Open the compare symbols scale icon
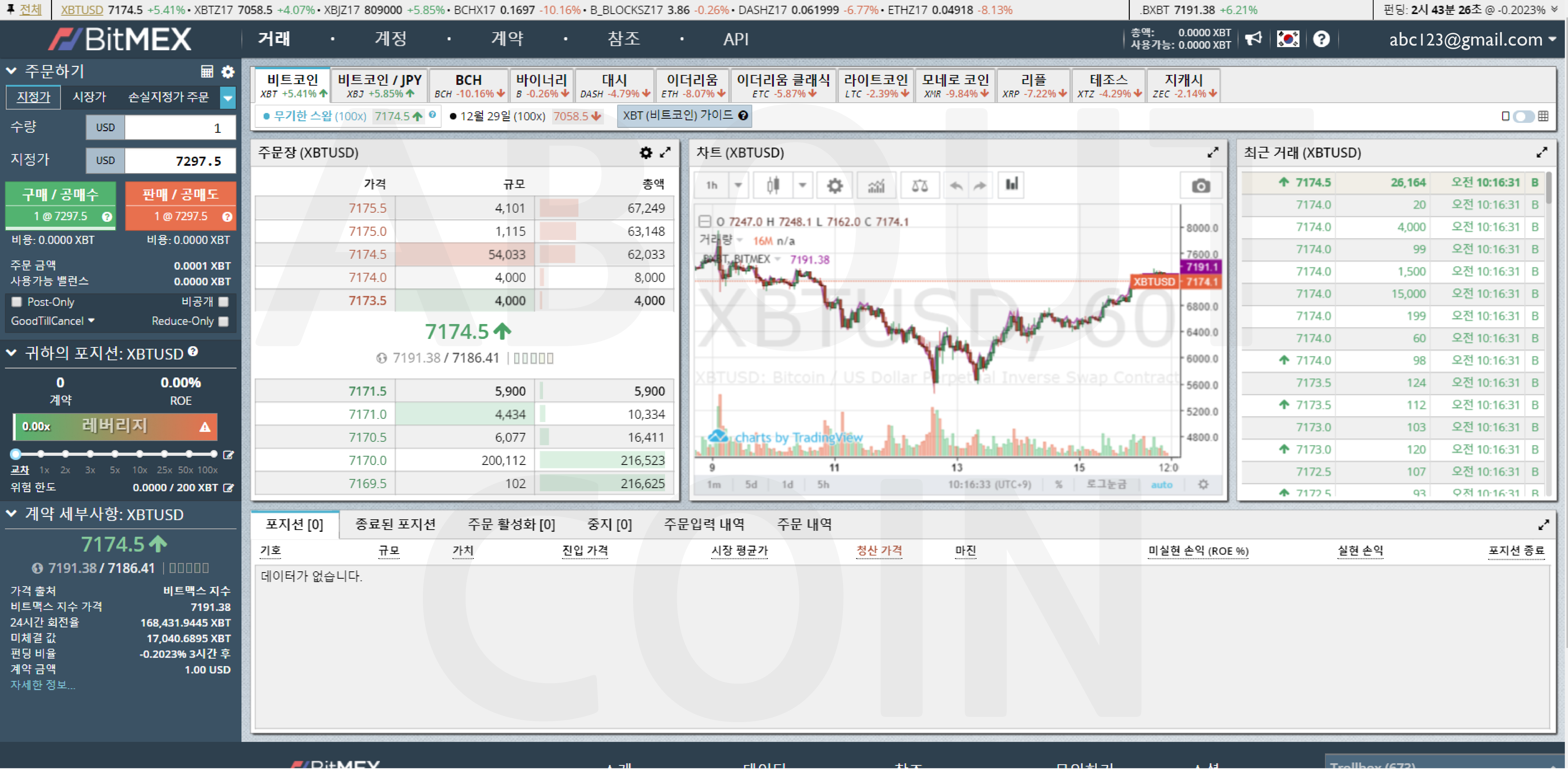This screenshot has height=769, width=1568. [x=920, y=186]
